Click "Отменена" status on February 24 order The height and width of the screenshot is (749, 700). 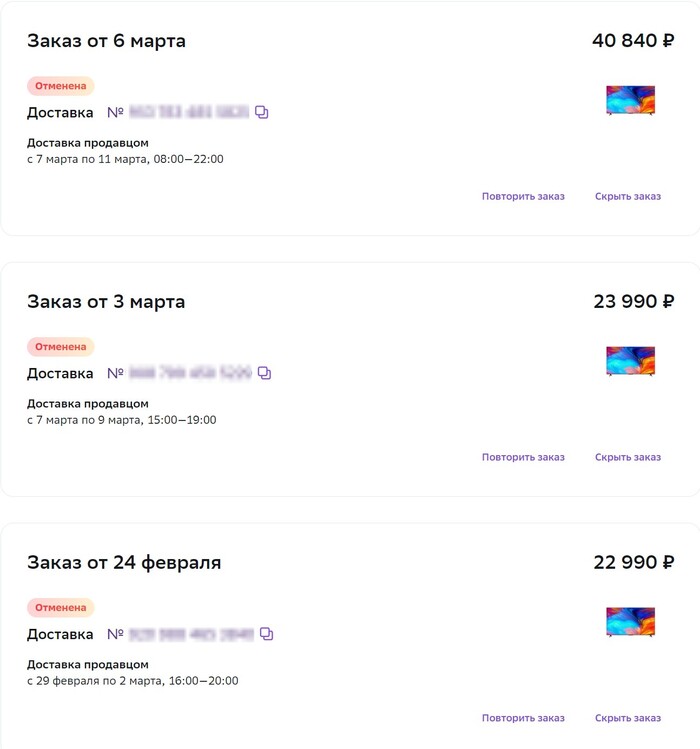point(61,607)
